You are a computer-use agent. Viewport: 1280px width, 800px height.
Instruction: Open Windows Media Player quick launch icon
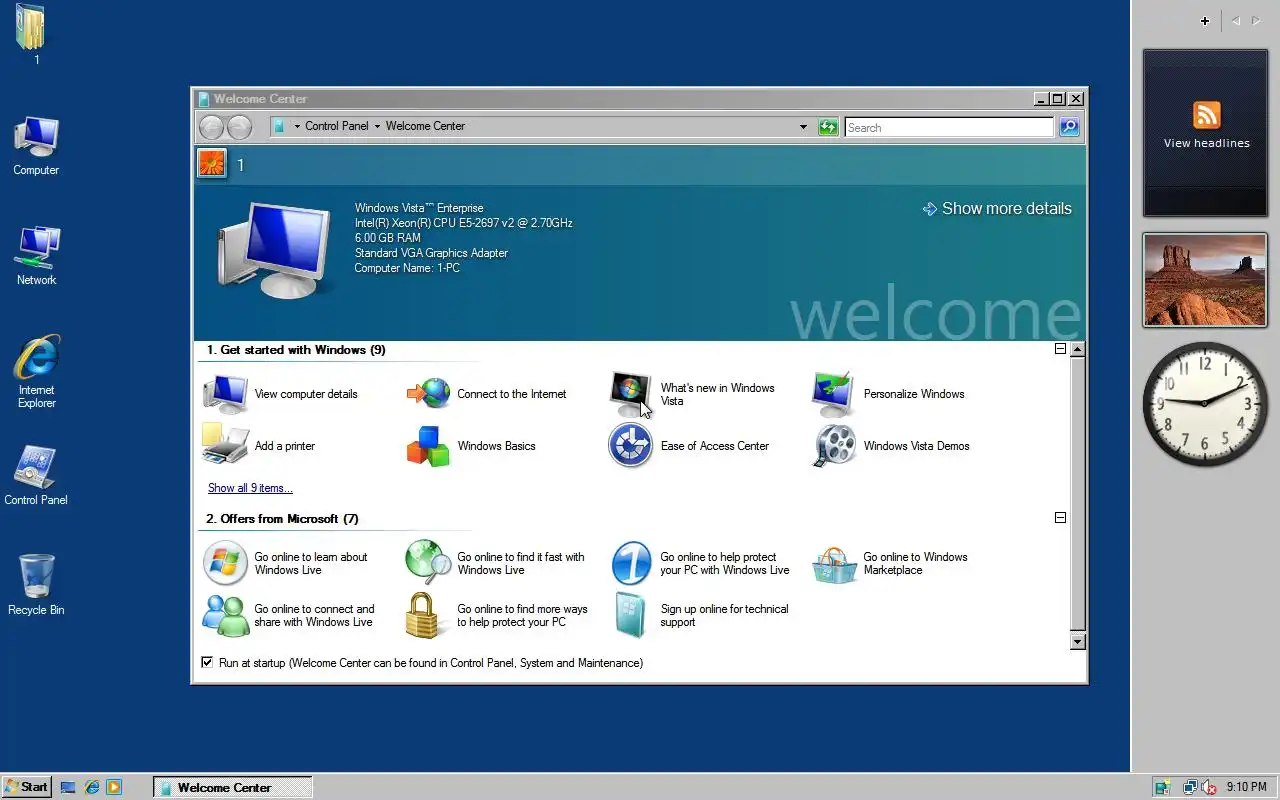(x=114, y=787)
